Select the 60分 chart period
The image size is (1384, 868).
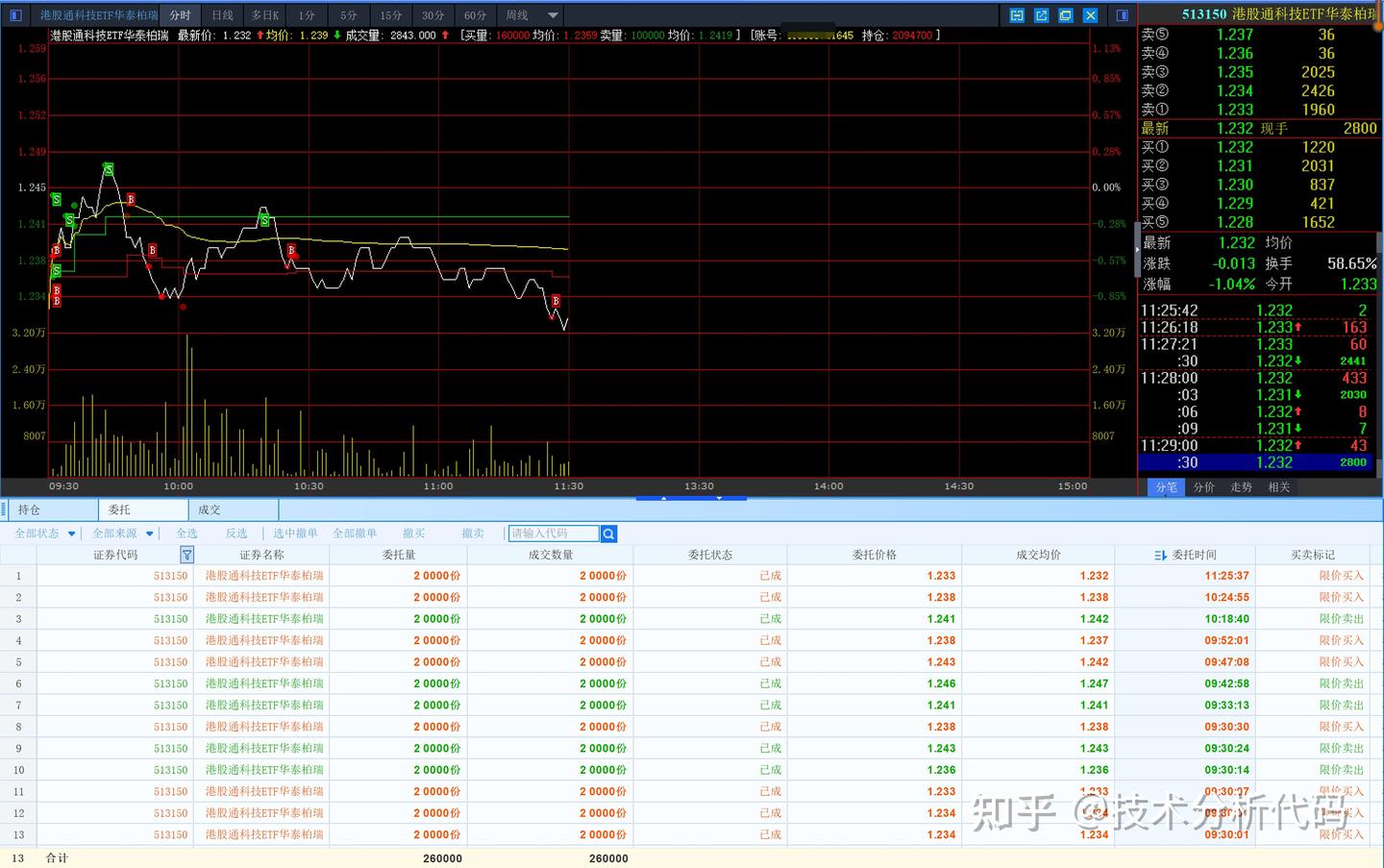(x=476, y=15)
